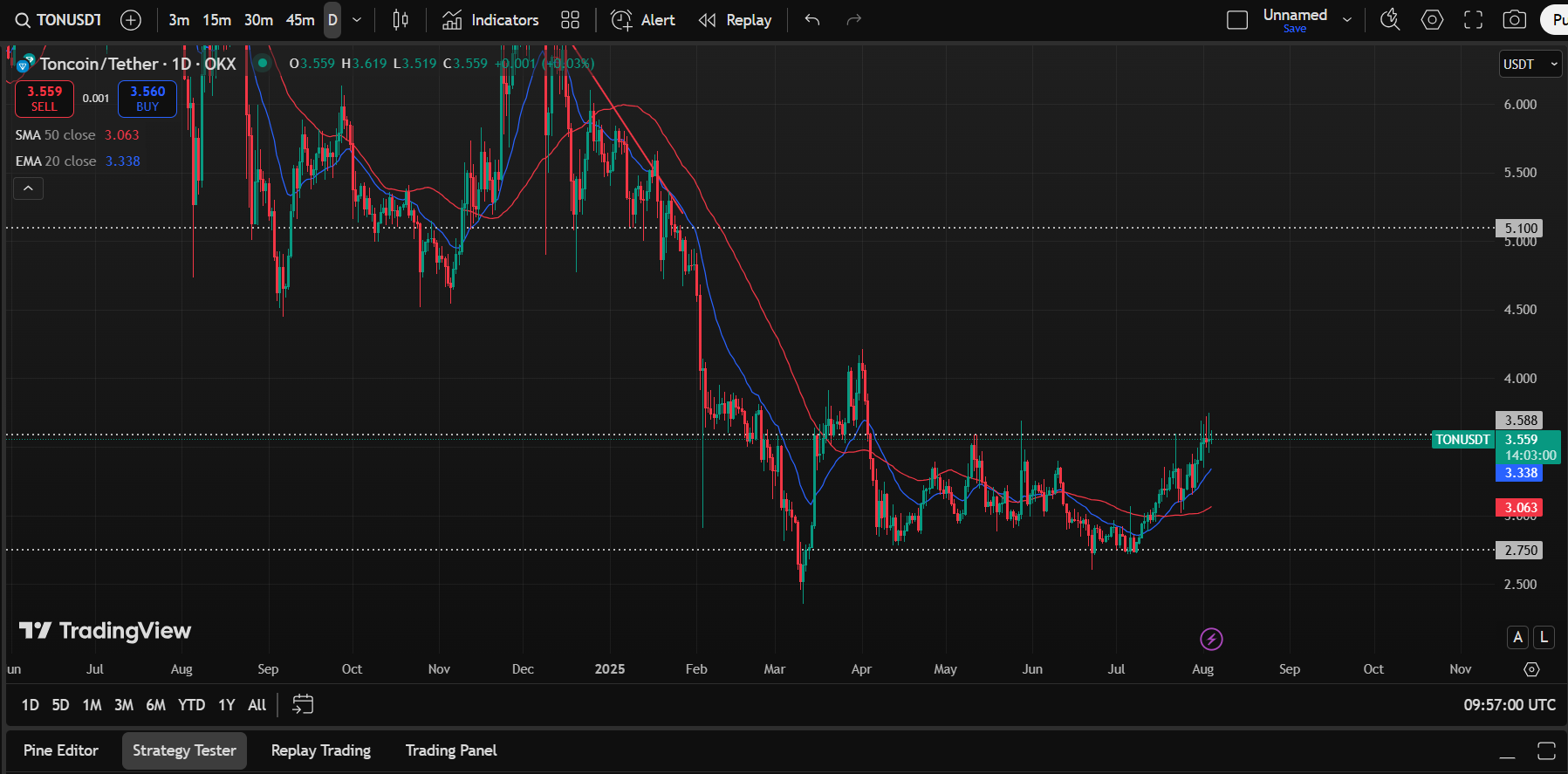Set date range to 3M
This screenshot has width=1568, height=774.
click(124, 705)
